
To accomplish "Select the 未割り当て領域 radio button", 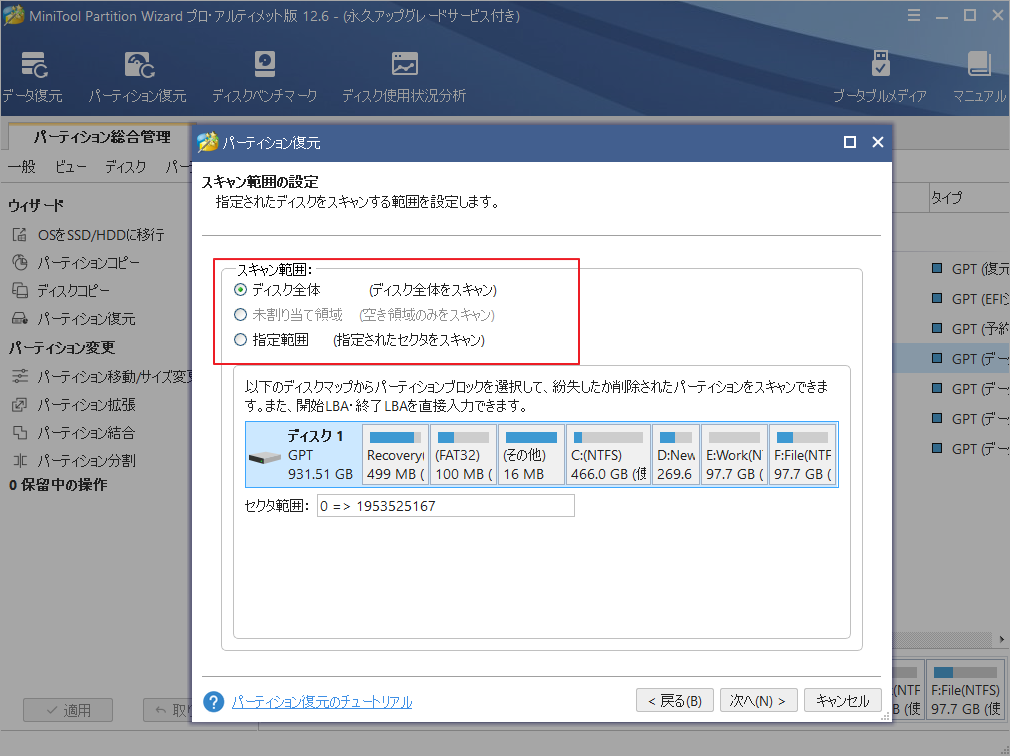I will 239,315.
